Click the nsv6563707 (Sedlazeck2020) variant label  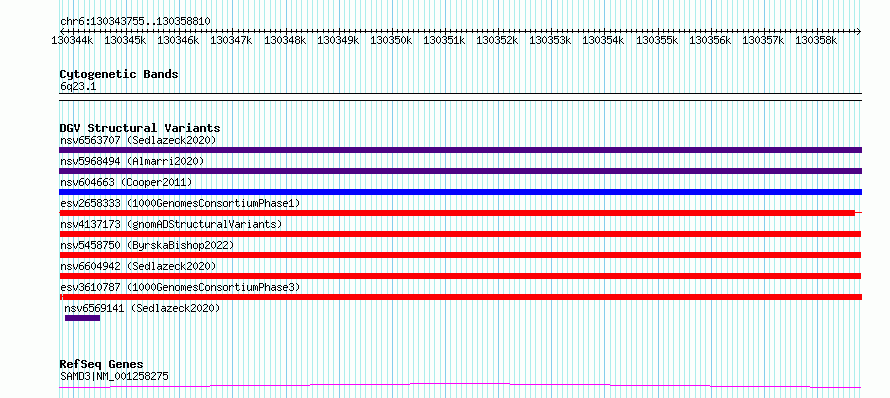pos(138,140)
